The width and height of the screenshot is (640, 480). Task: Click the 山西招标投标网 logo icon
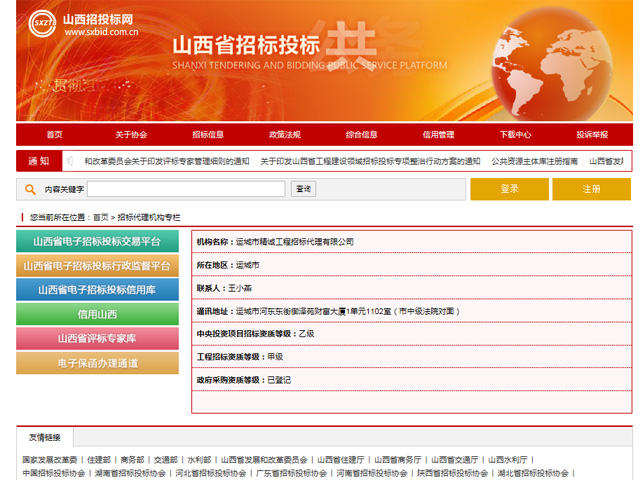click(41, 22)
